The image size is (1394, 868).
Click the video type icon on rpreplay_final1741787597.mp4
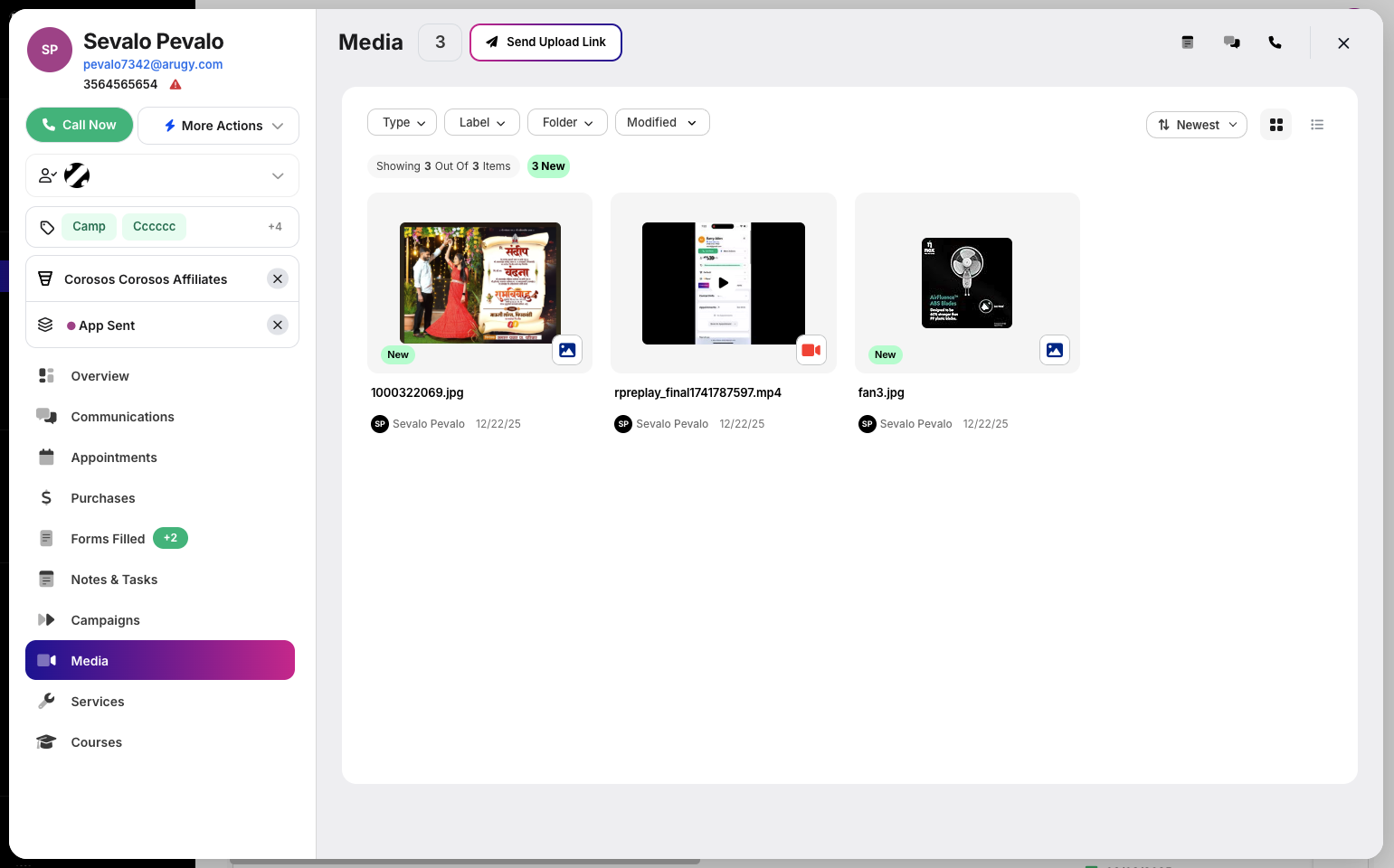pos(811,350)
